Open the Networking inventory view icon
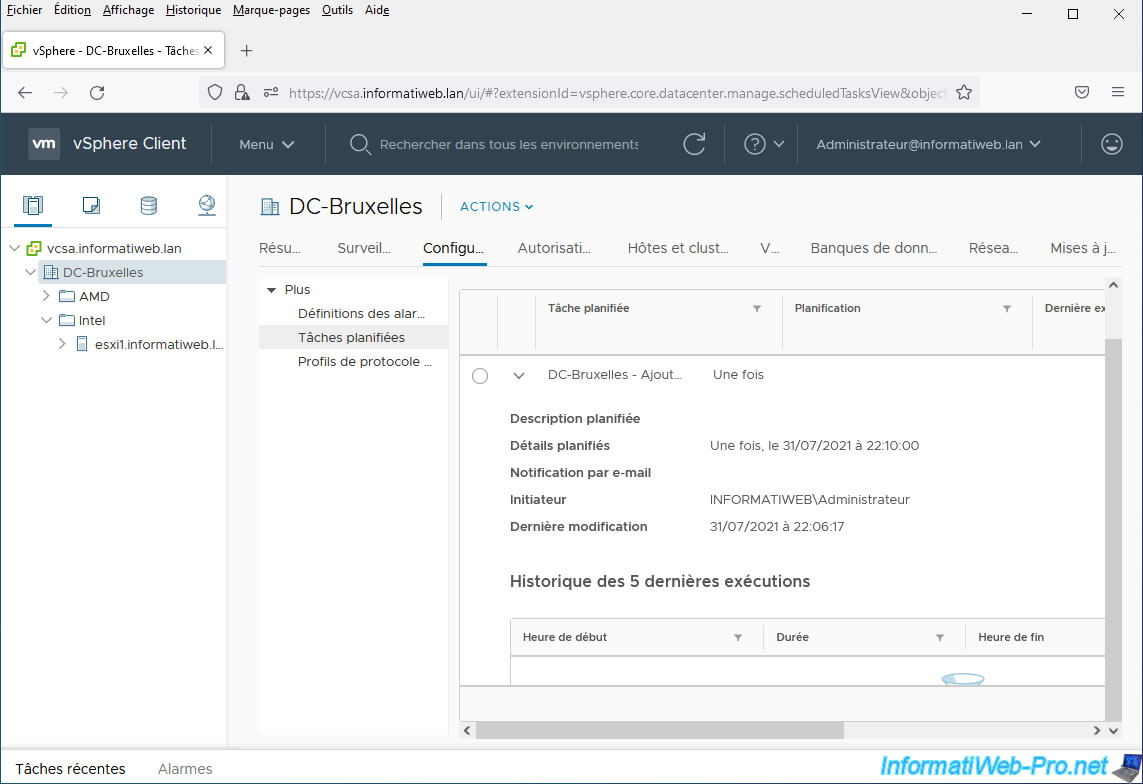The height and width of the screenshot is (784, 1143). tap(207, 205)
